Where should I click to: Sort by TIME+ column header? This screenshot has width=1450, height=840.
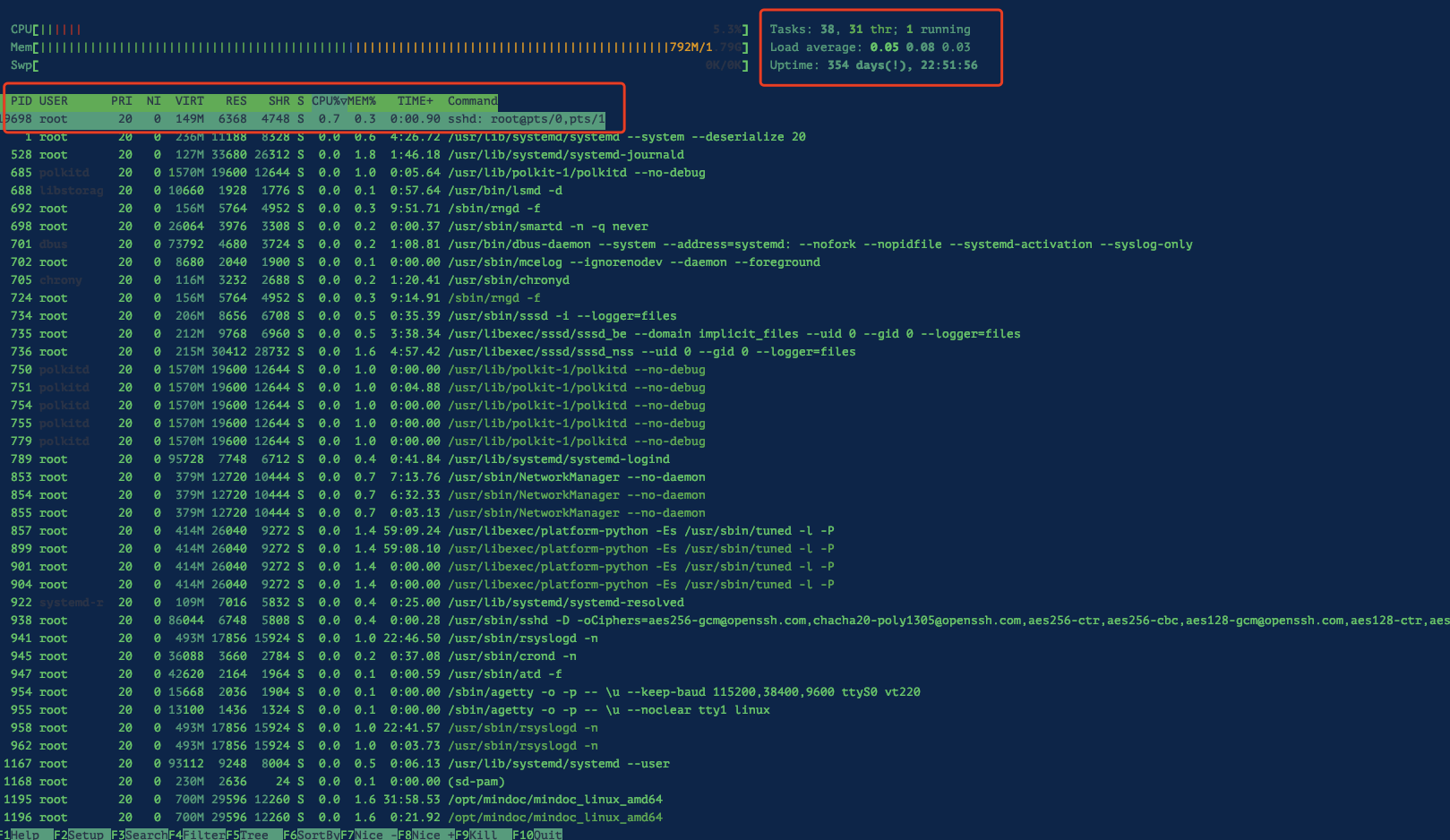tap(416, 101)
